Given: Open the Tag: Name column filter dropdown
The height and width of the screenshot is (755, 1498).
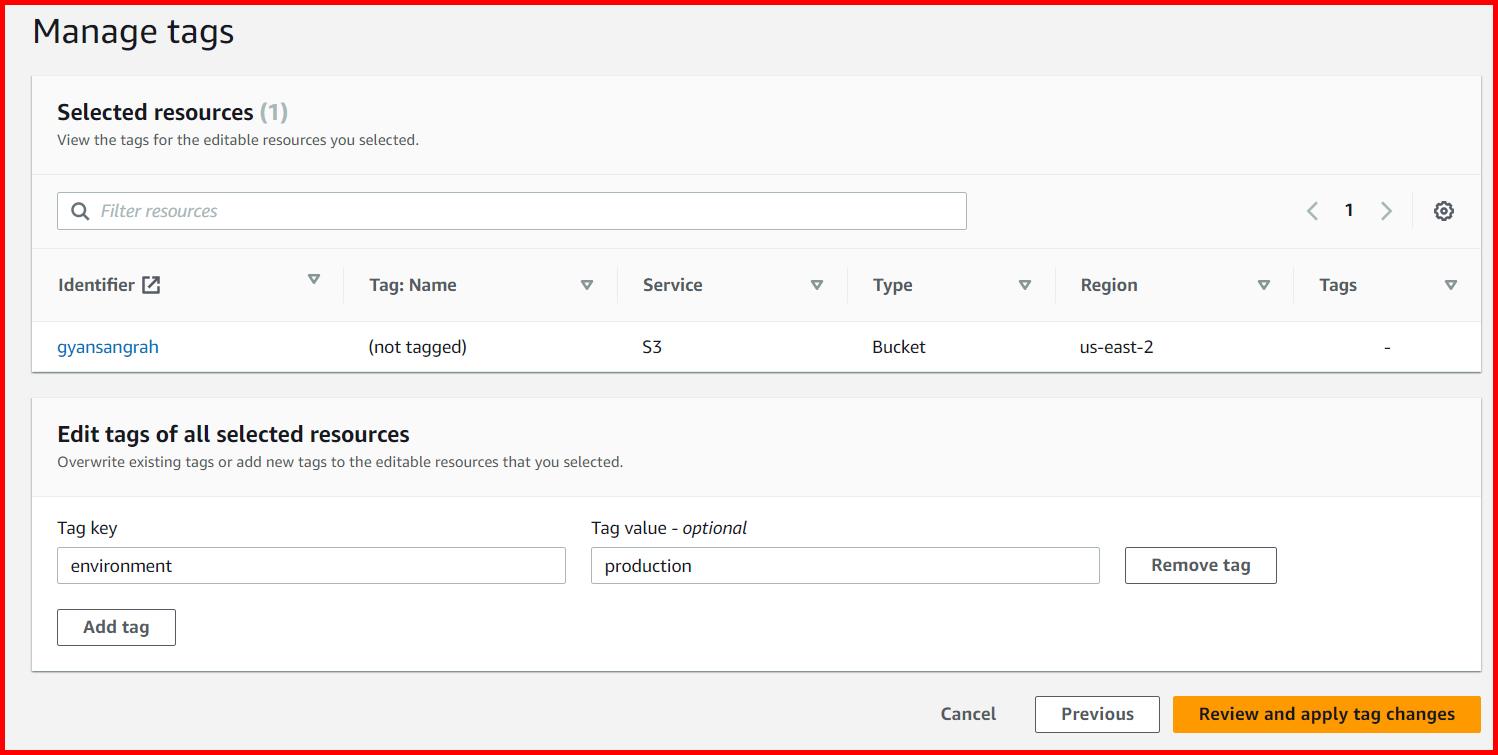Looking at the screenshot, I should pyautogui.click(x=587, y=284).
